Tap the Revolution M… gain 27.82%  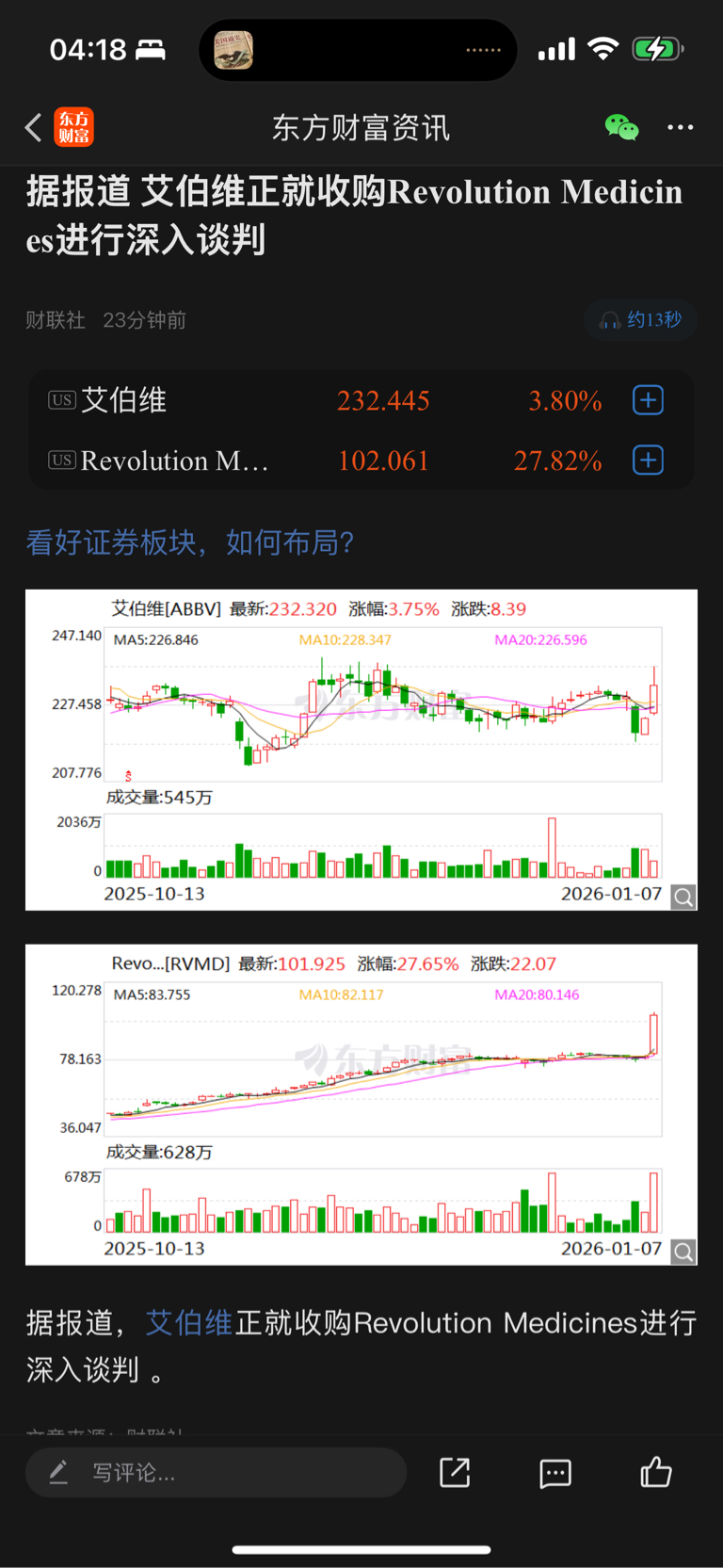click(557, 461)
